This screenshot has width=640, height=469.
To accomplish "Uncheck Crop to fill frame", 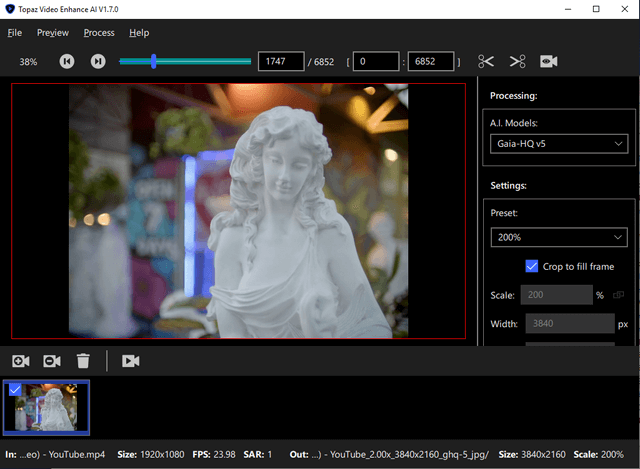I will click(x=532, y=266).
